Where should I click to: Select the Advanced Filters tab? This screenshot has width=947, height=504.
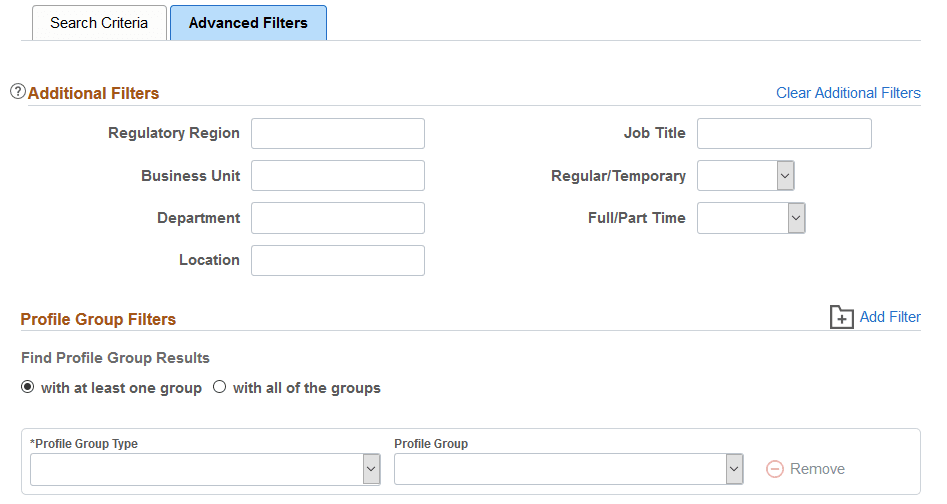(248, 23)
